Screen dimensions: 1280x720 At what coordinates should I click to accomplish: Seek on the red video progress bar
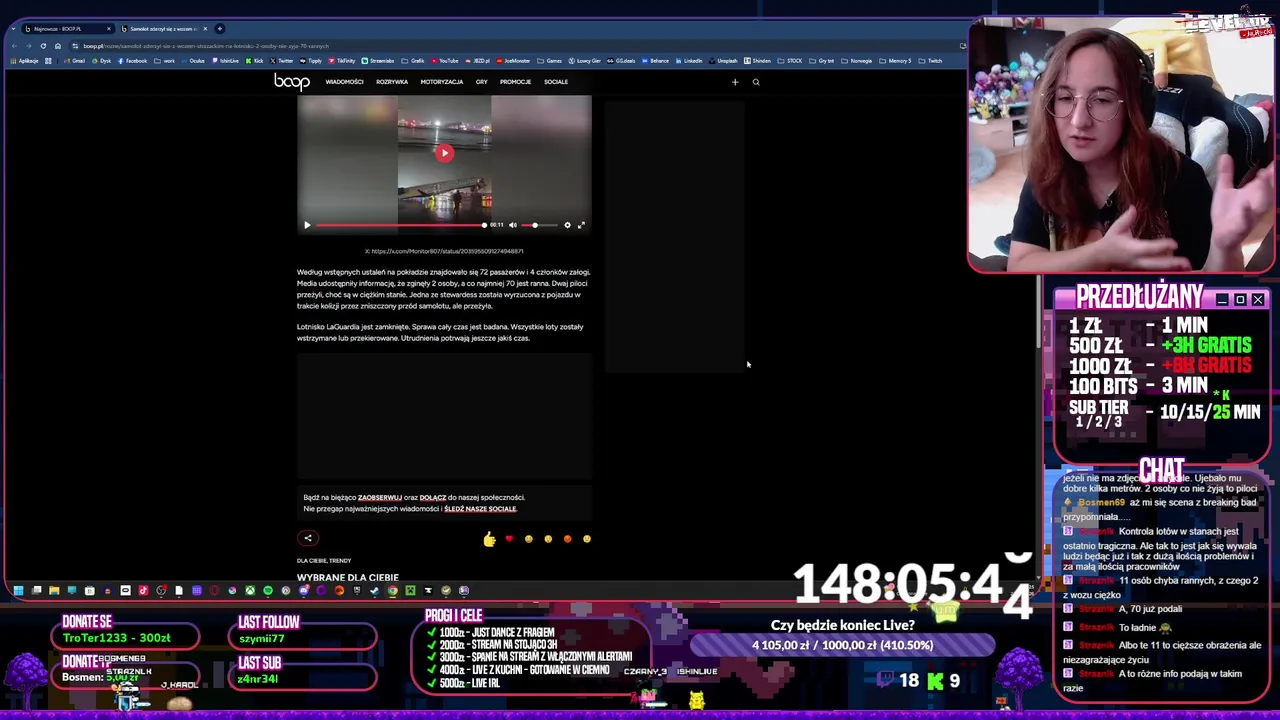(401, 225)
